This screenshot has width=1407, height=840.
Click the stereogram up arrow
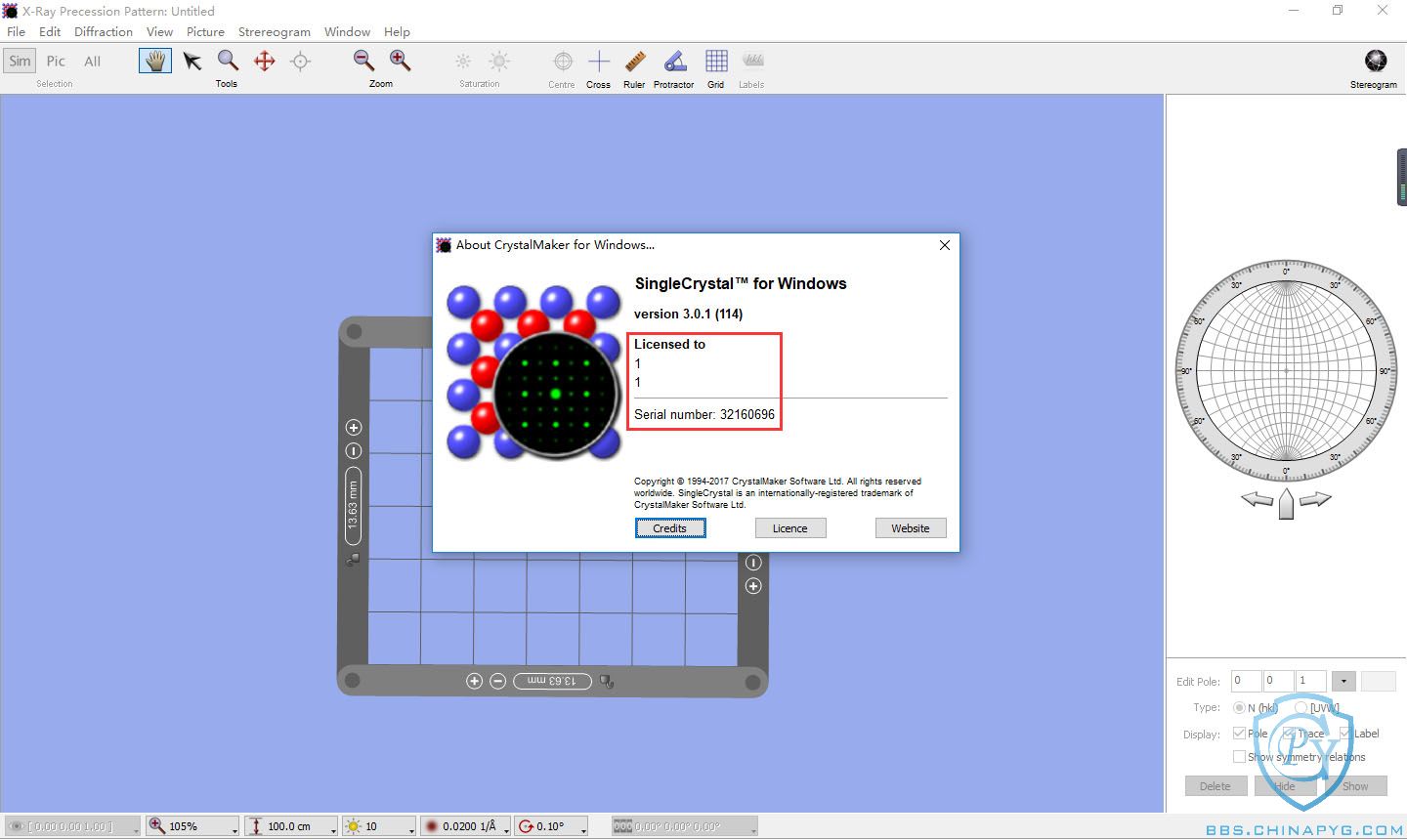click(1286, 503)
